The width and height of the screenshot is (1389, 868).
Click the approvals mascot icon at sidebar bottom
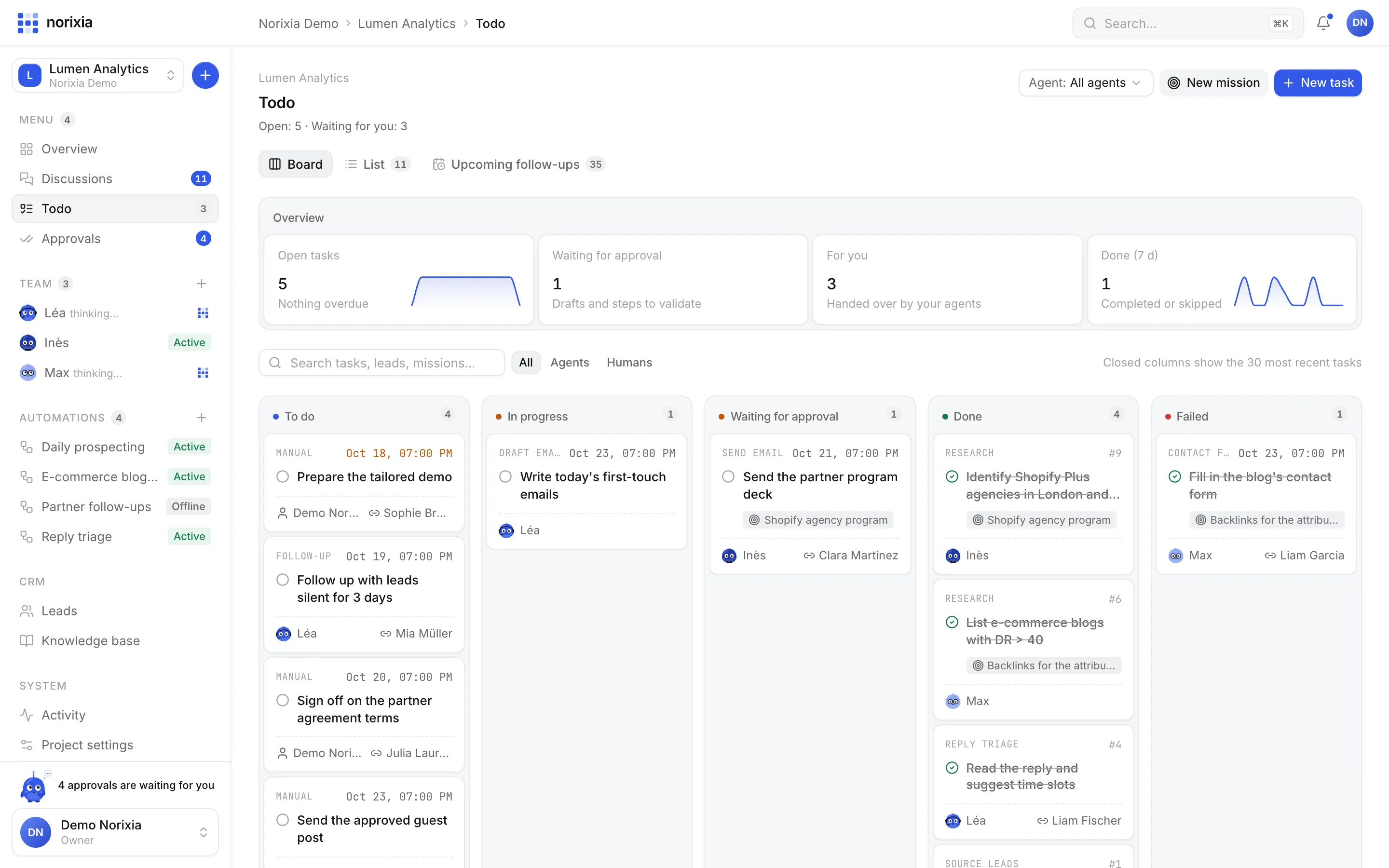coord(33,786)
